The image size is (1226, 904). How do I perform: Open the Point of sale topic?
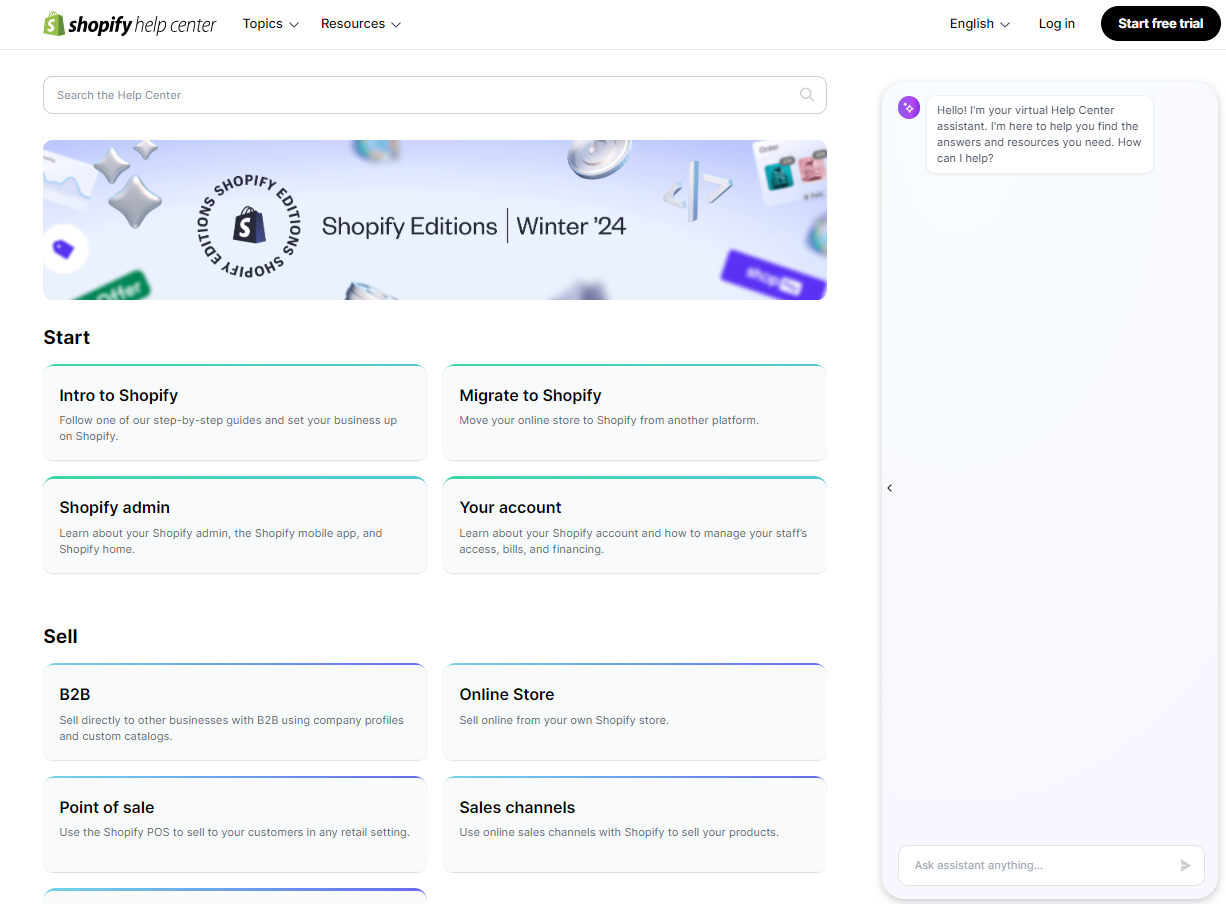(234, 824)
